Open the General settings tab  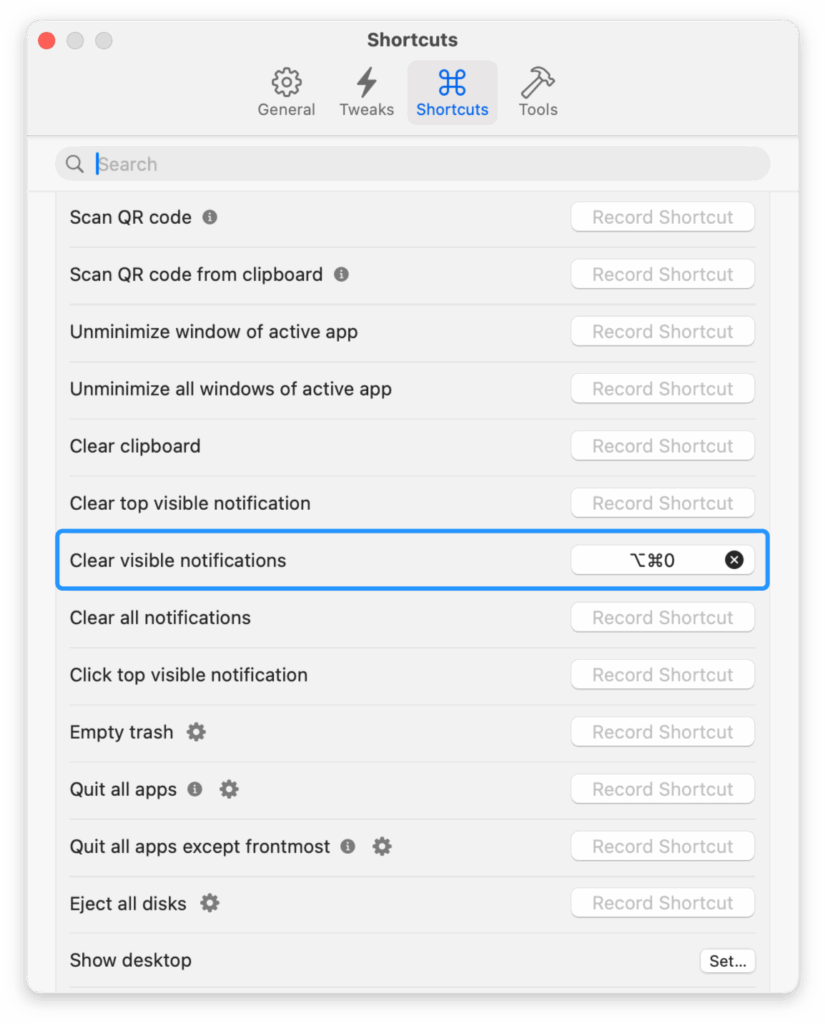tap(286, 93)
